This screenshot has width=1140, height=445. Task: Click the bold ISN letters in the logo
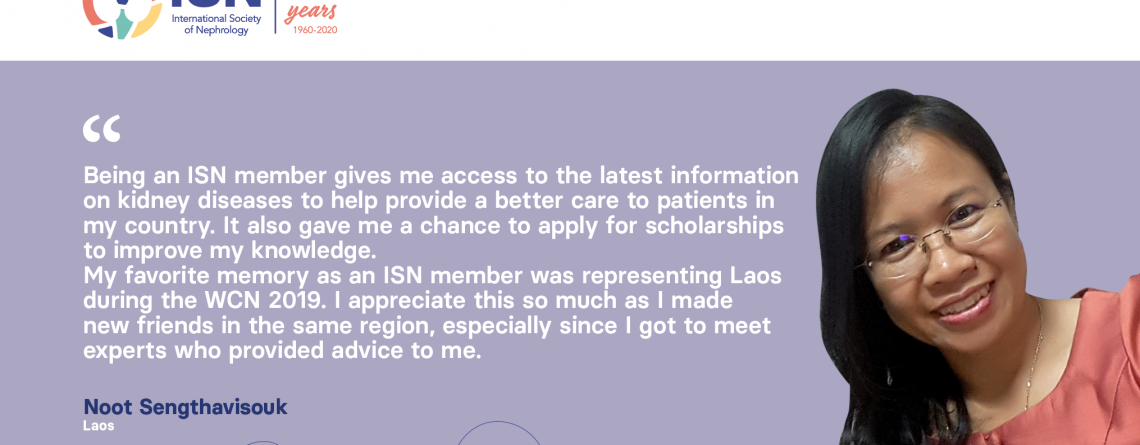tap(215, 5)
